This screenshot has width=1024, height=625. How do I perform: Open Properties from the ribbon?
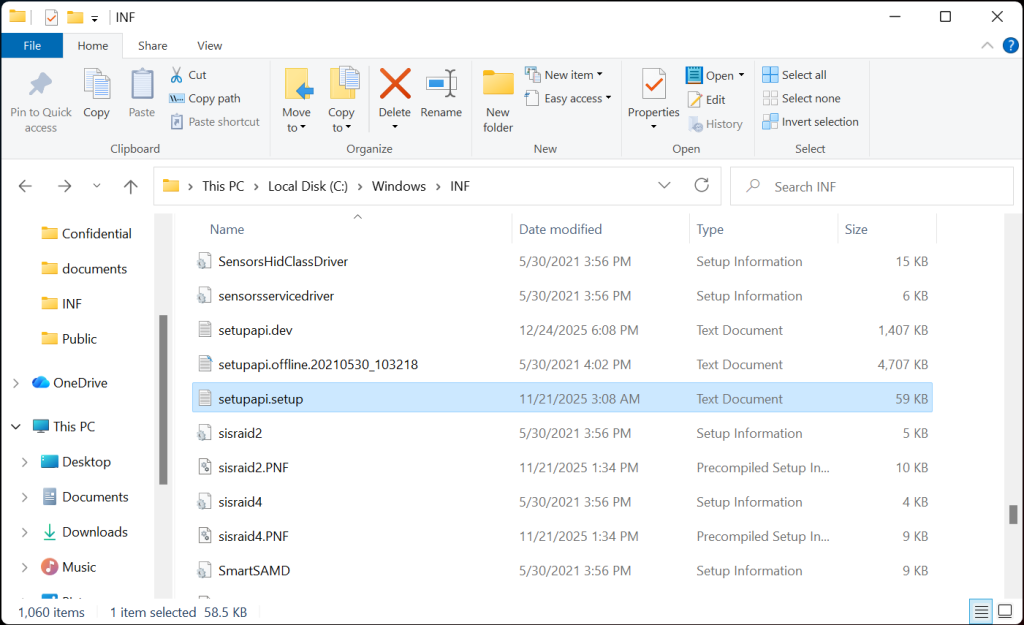pyautogui.click(x=653, y=95)
